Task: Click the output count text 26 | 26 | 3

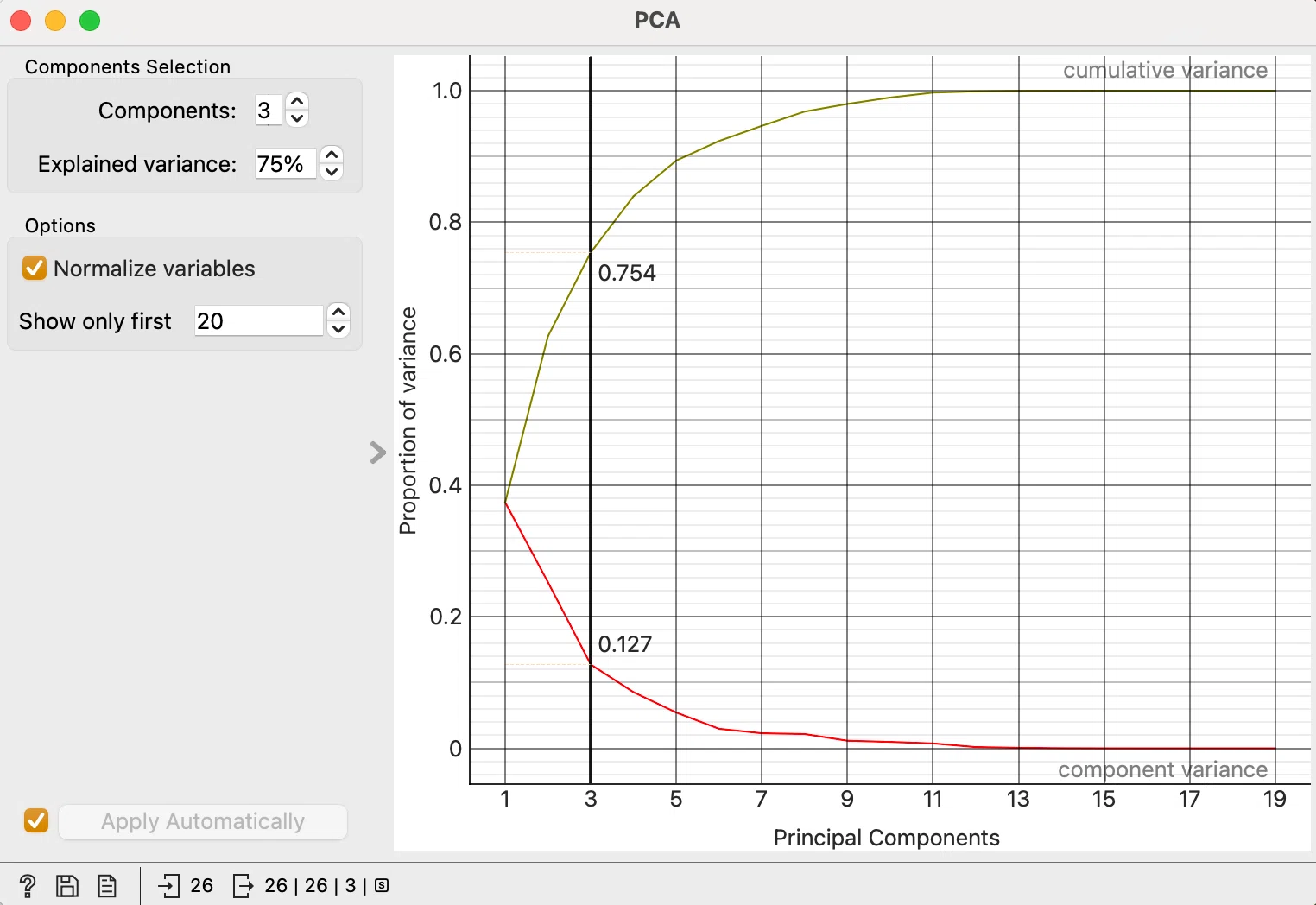Action: tap(310, 885)
